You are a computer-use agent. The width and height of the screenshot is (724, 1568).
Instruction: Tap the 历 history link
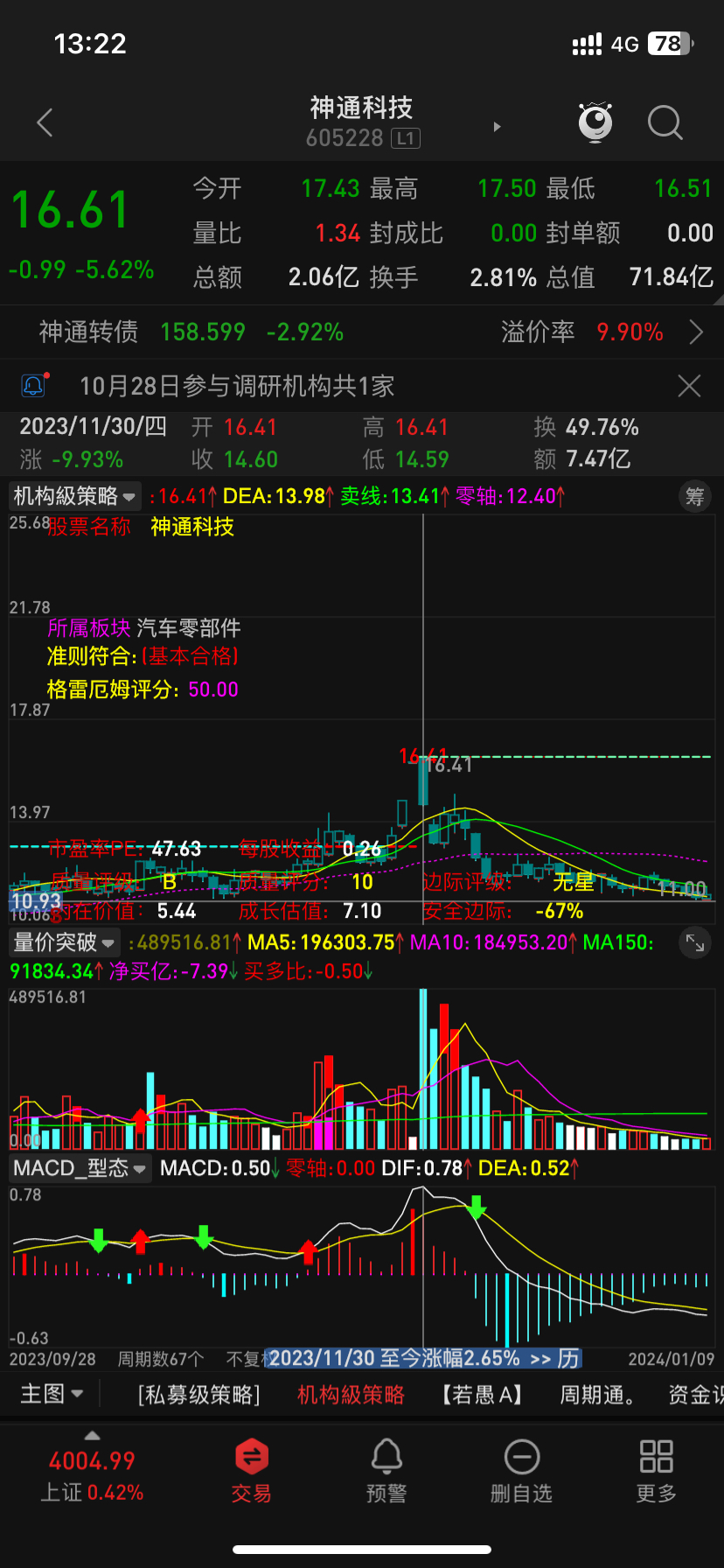tap(568, 1359)
